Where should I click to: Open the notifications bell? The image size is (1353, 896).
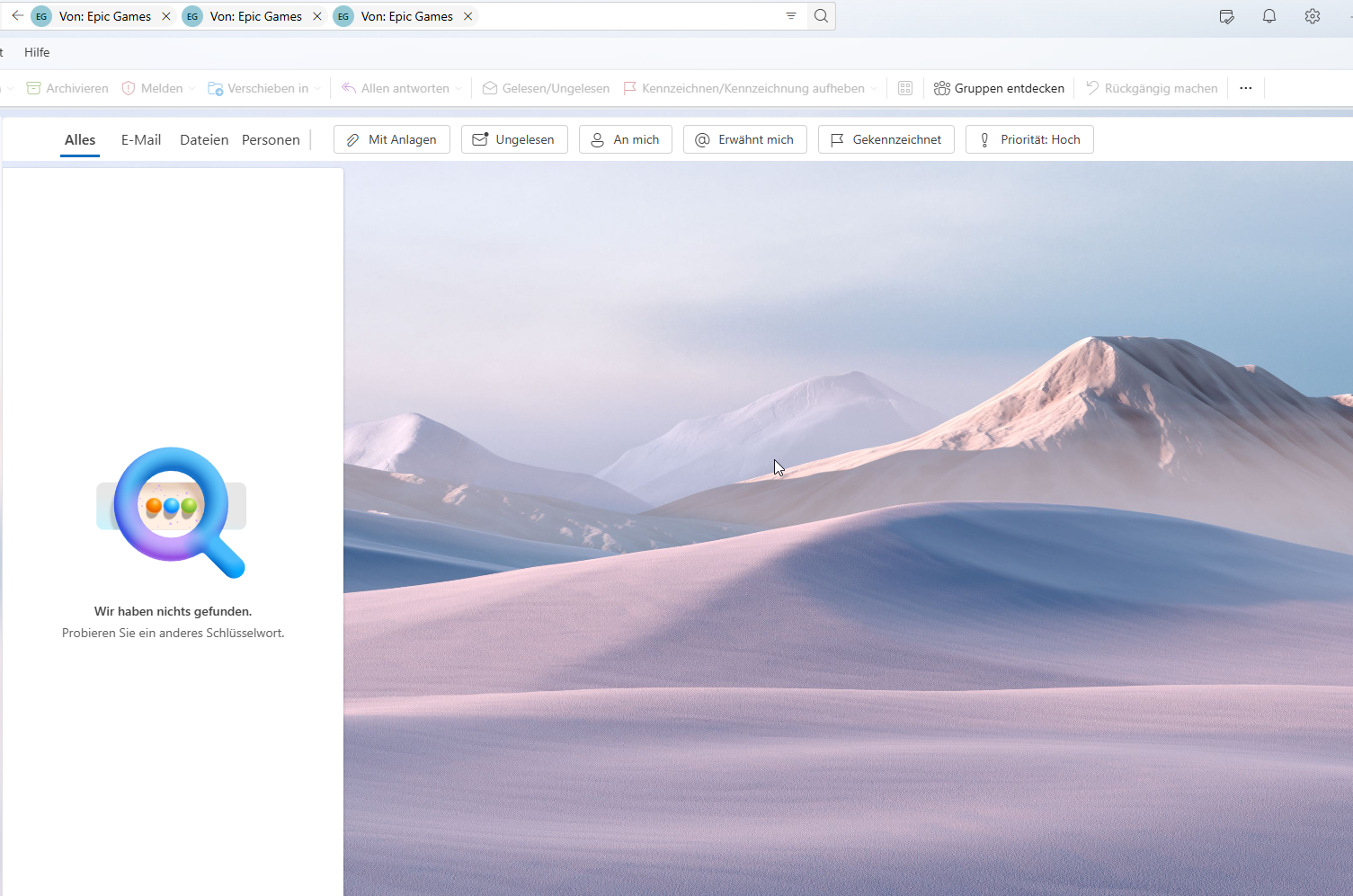(x=1269, y=16)
